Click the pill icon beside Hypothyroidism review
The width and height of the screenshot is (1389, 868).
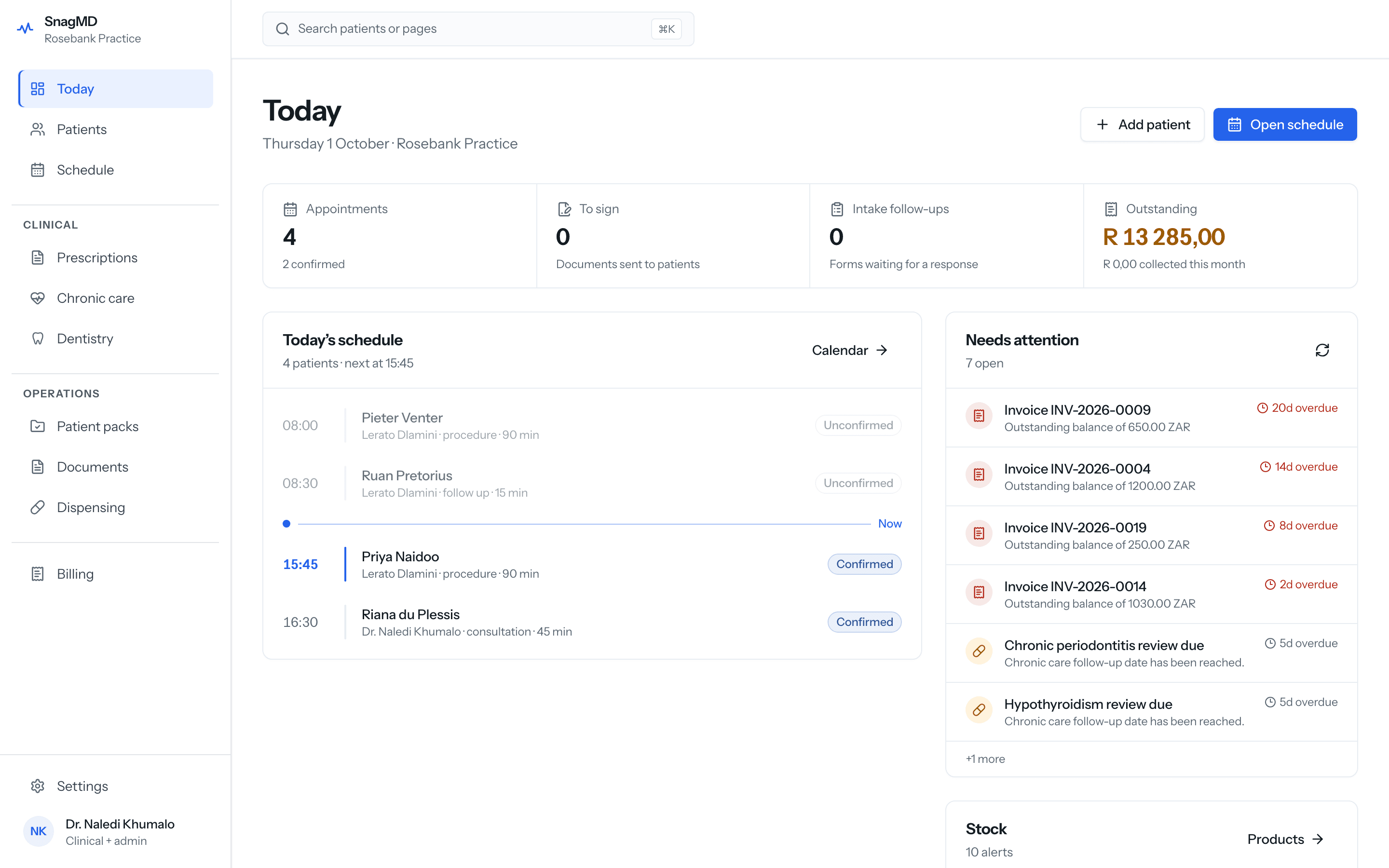[979, 710]
